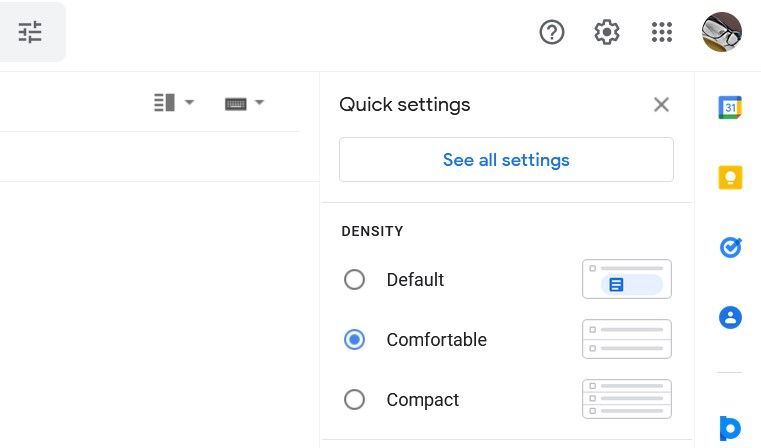Close the Quick settings panel
Image resolution: width=761 pixels, height=448 pixels.
coord(661,104)
